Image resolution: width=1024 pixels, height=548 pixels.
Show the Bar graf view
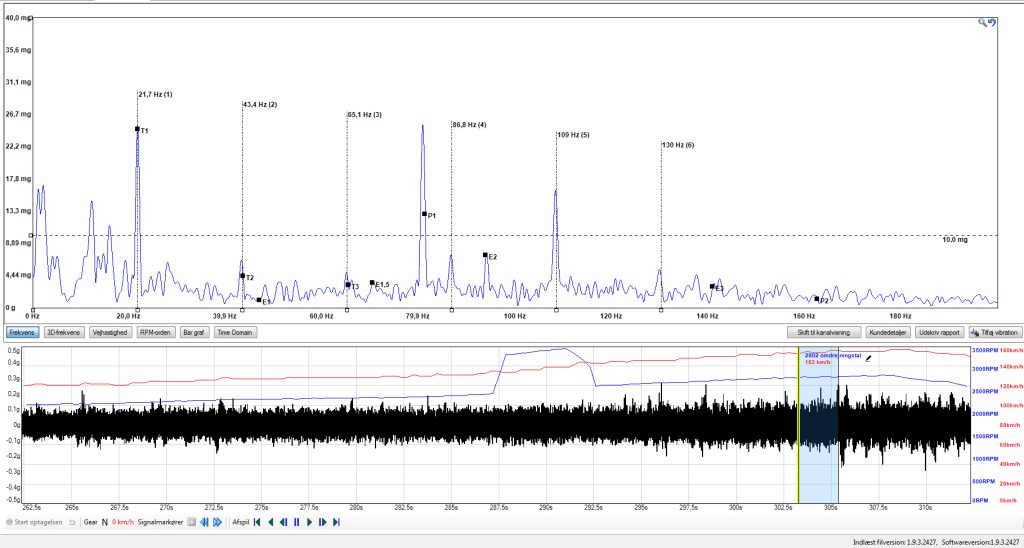click(195, 332)
